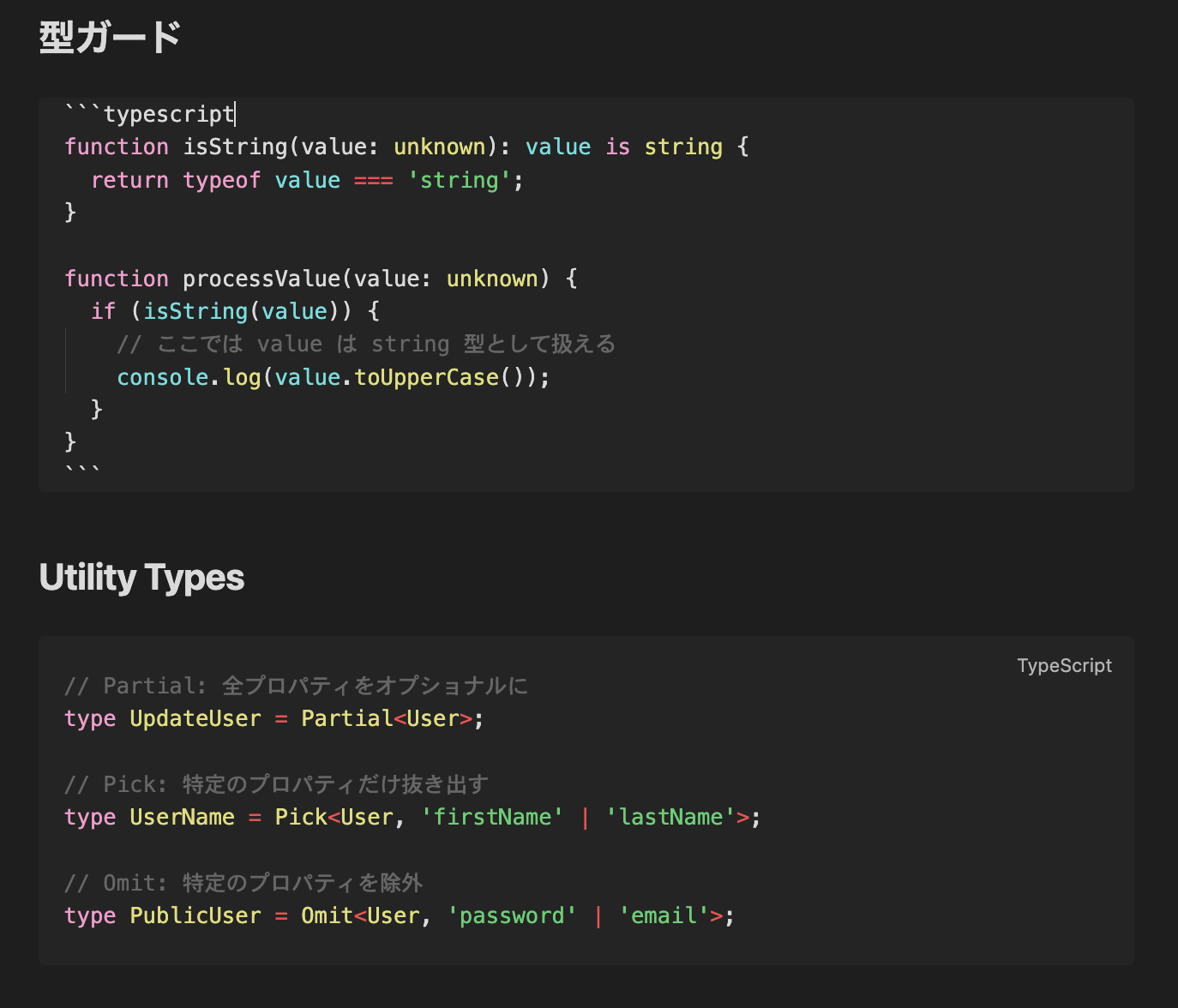Image resolution: width=1178 pixels, height=1008 pixels.
Task: Click the 型ガード heading
Action: coord(110,38)
